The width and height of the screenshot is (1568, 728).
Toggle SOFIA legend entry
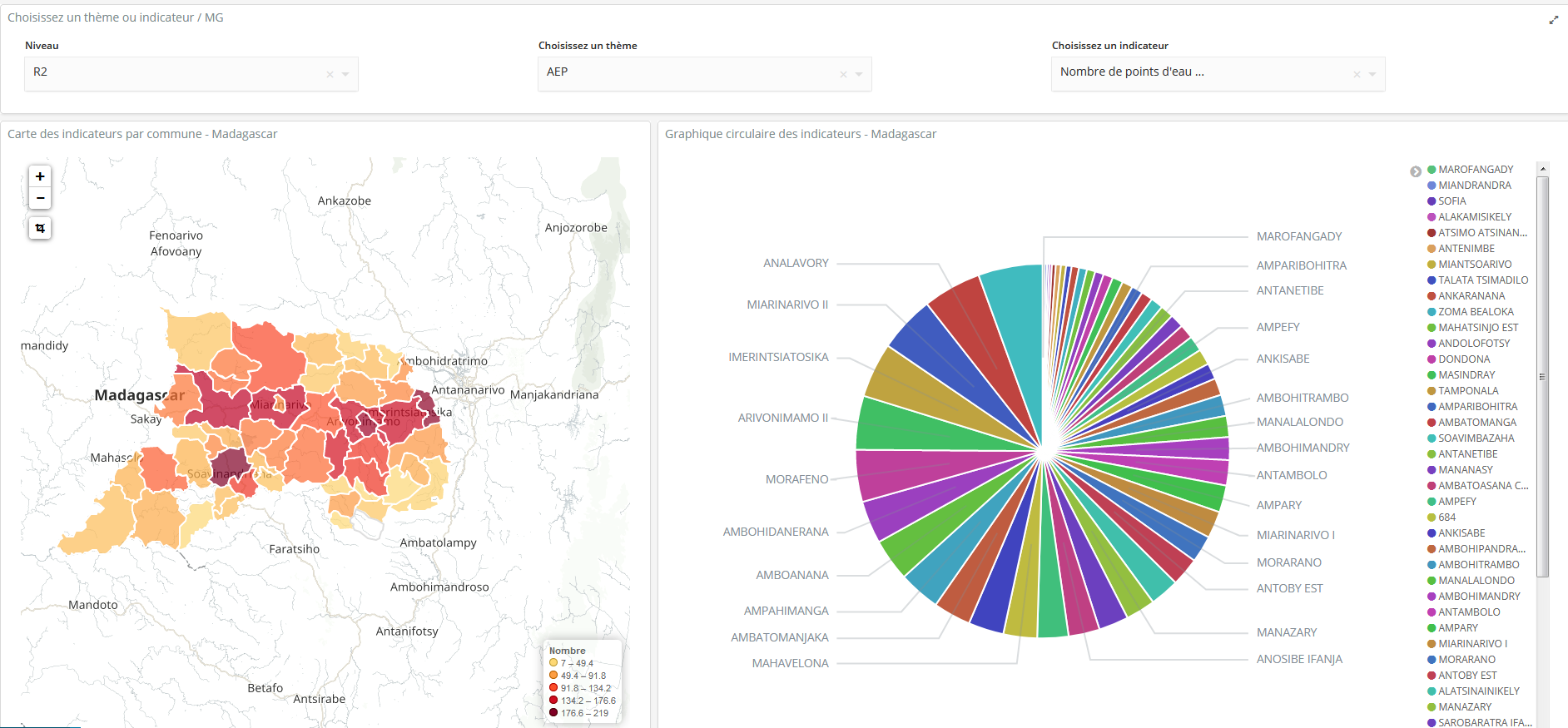click(1446, 201)
